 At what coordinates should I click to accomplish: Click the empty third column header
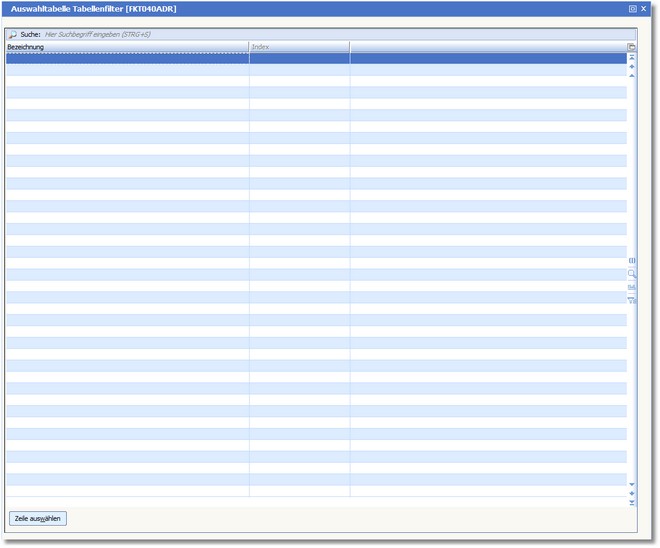[x=487, y=47]
